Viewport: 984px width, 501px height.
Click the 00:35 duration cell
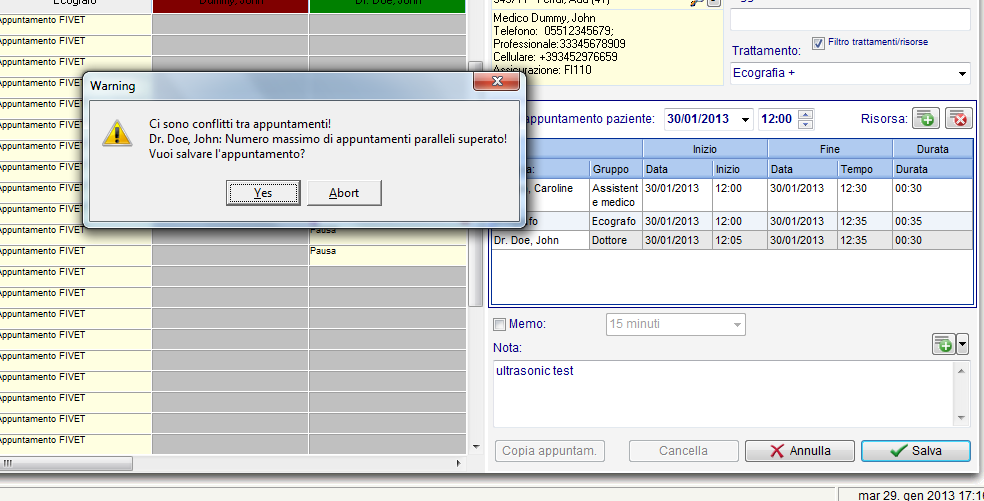pyautogui.click(x=933, y=221)
